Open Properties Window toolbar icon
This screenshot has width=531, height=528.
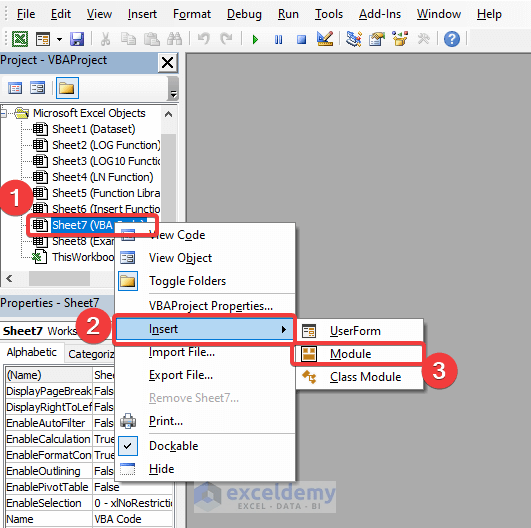point(377,39)
